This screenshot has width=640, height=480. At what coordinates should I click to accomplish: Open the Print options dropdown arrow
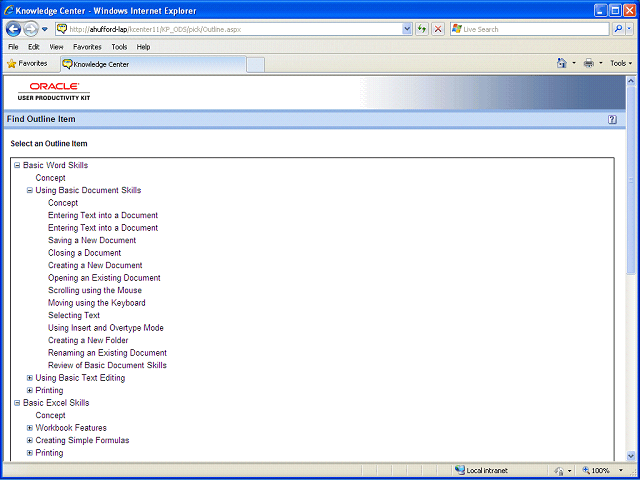tap(600, 63)
